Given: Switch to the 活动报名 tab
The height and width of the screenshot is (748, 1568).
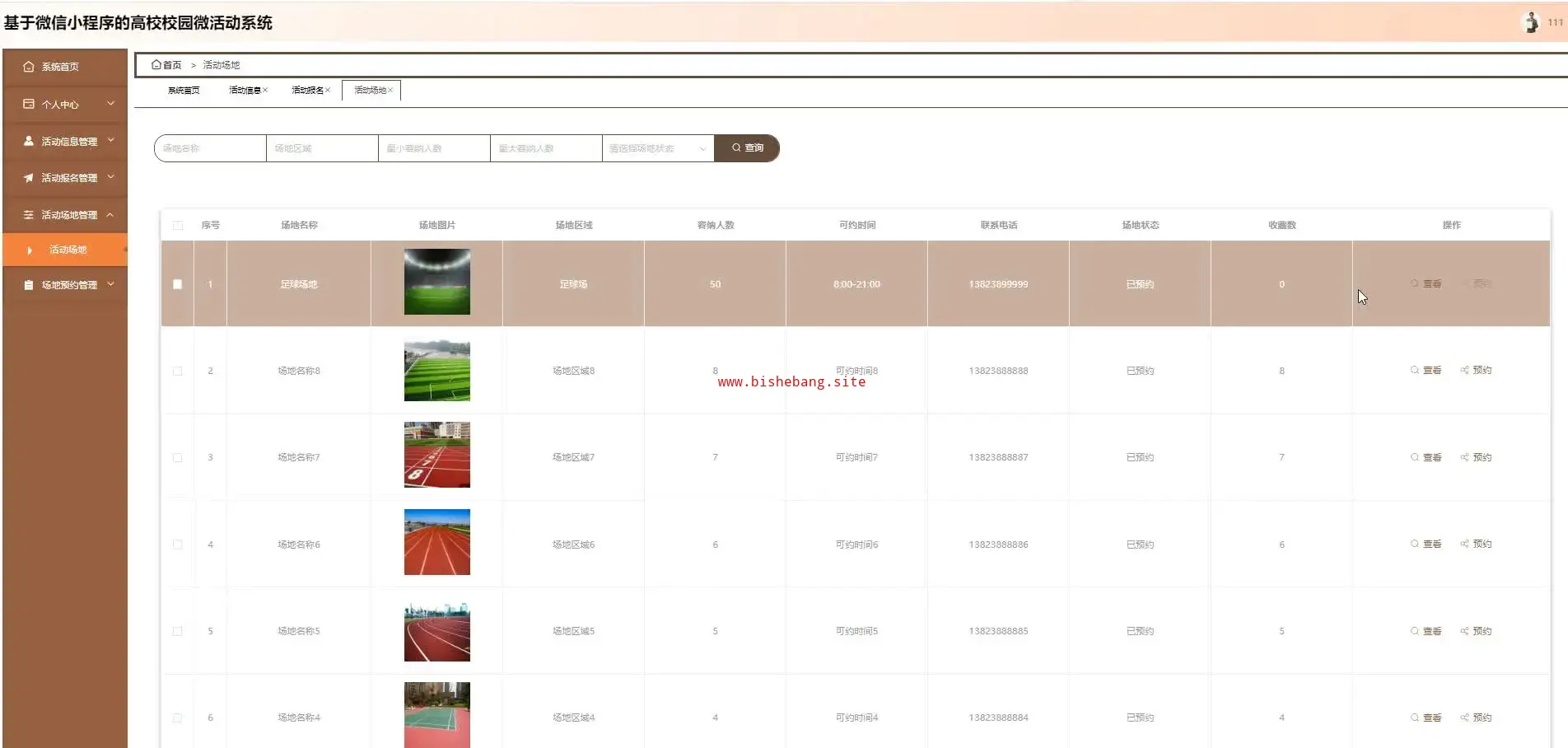Looking at the screenshot, I should 307,90.
